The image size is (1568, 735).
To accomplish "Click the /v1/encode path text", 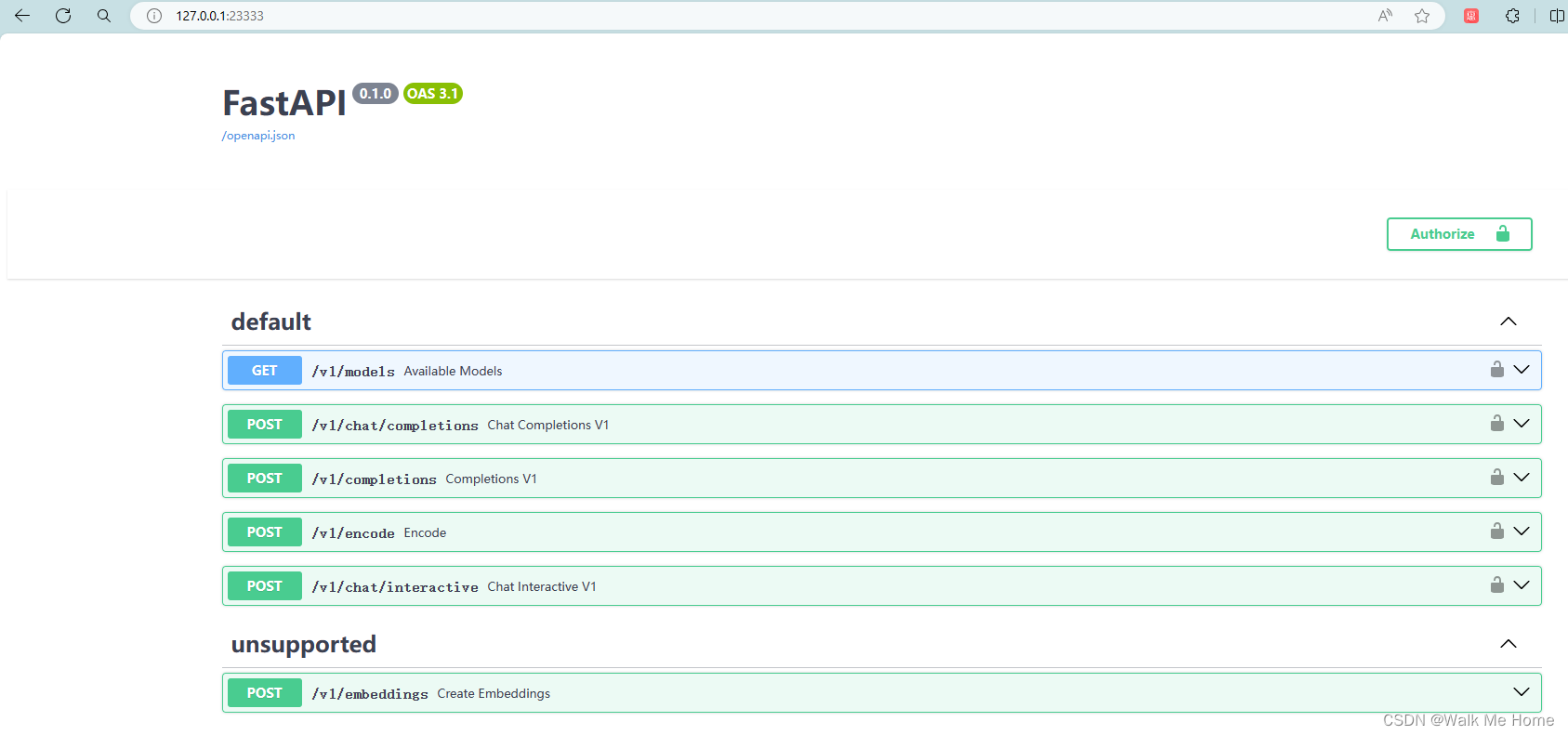I will pos(353,533).
